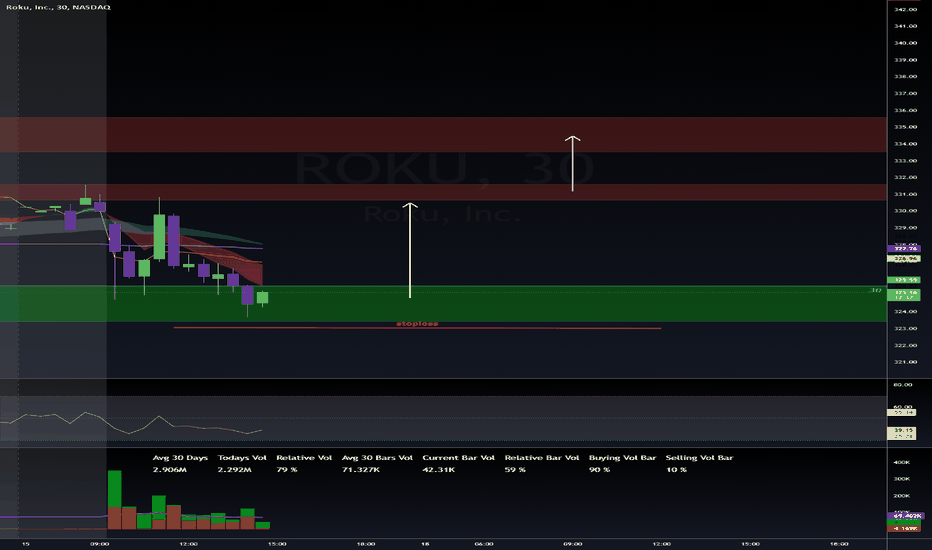Click the 342.00 price axis label

(x=905, y=10)
